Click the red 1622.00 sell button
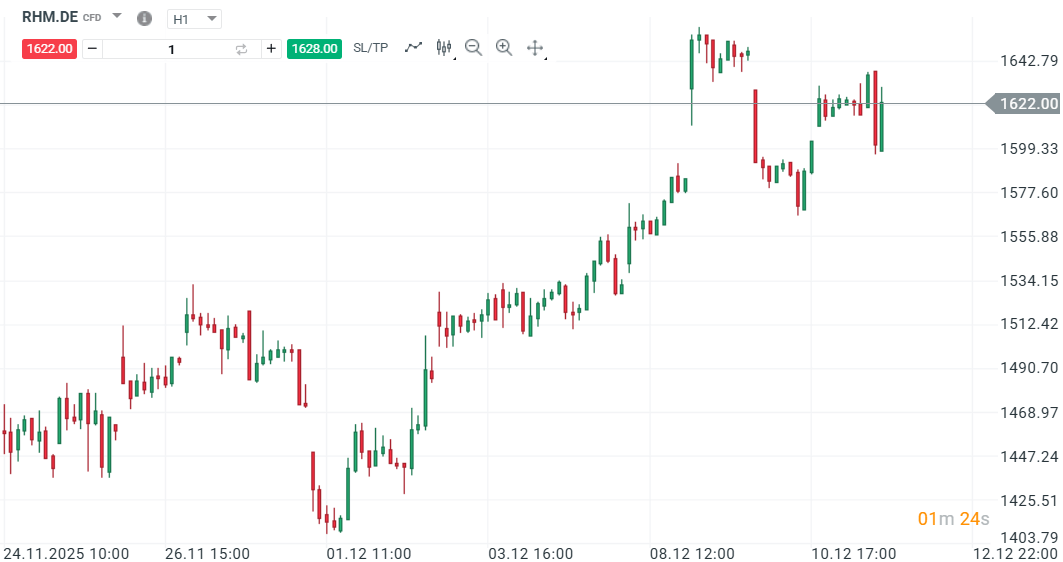Screen dimensions: 1063x562 click(x=49, y=49)
